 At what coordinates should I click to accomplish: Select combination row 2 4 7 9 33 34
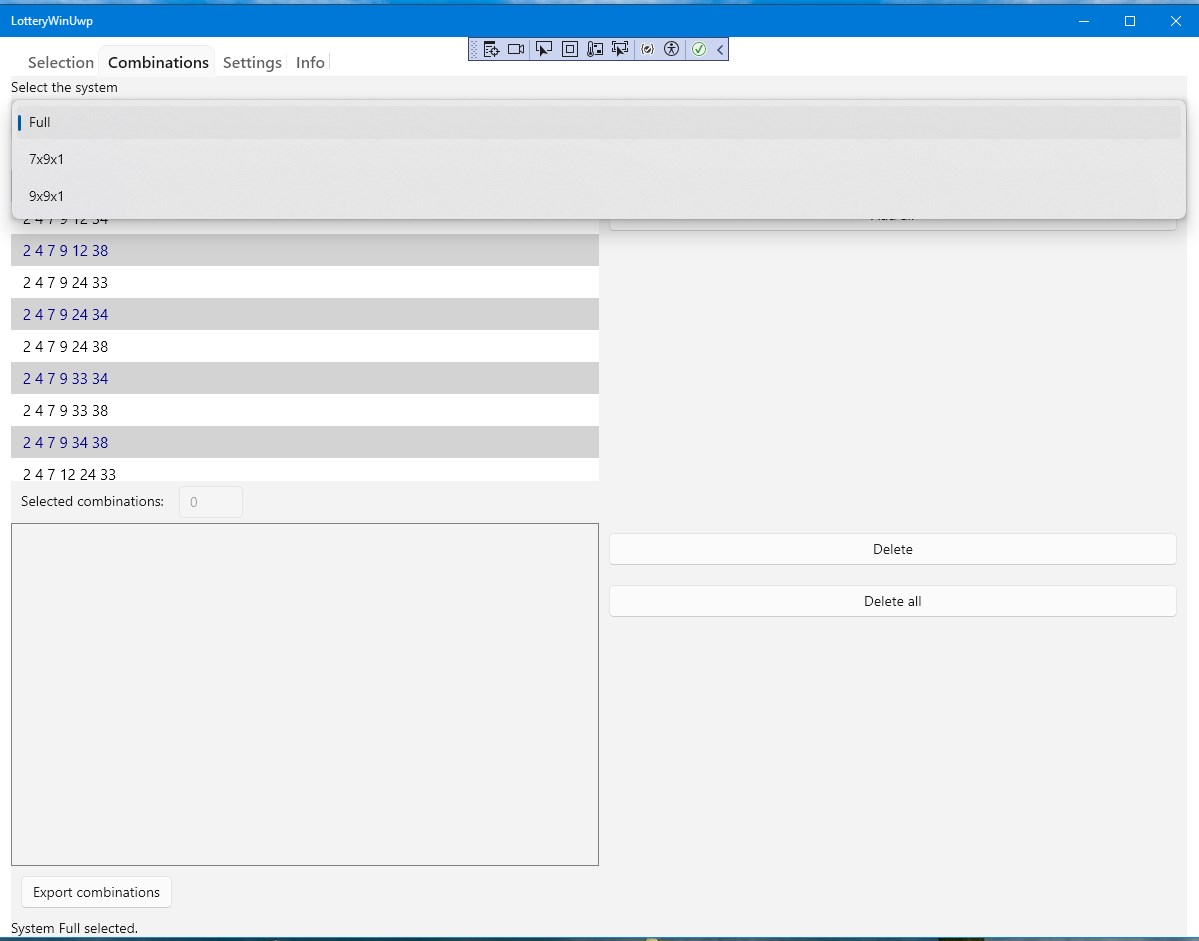(x=304, y=378)
